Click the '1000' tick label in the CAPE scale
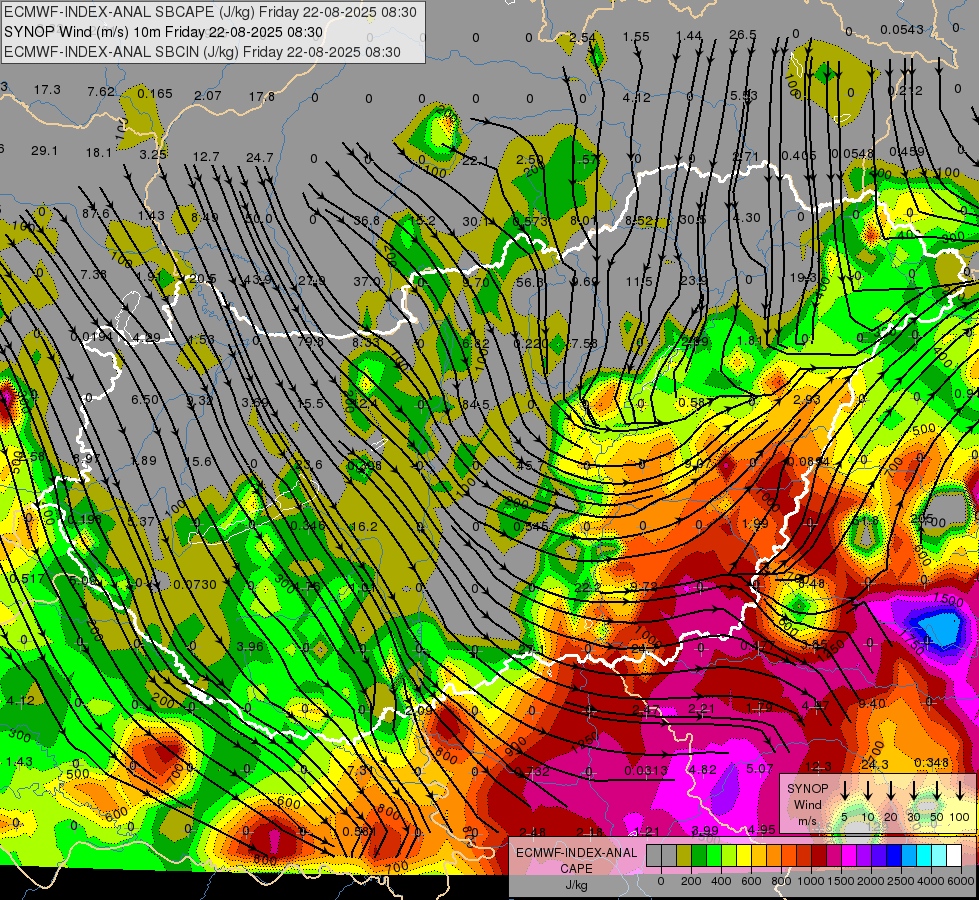This screenshot has width=979, height=900. 811,881
